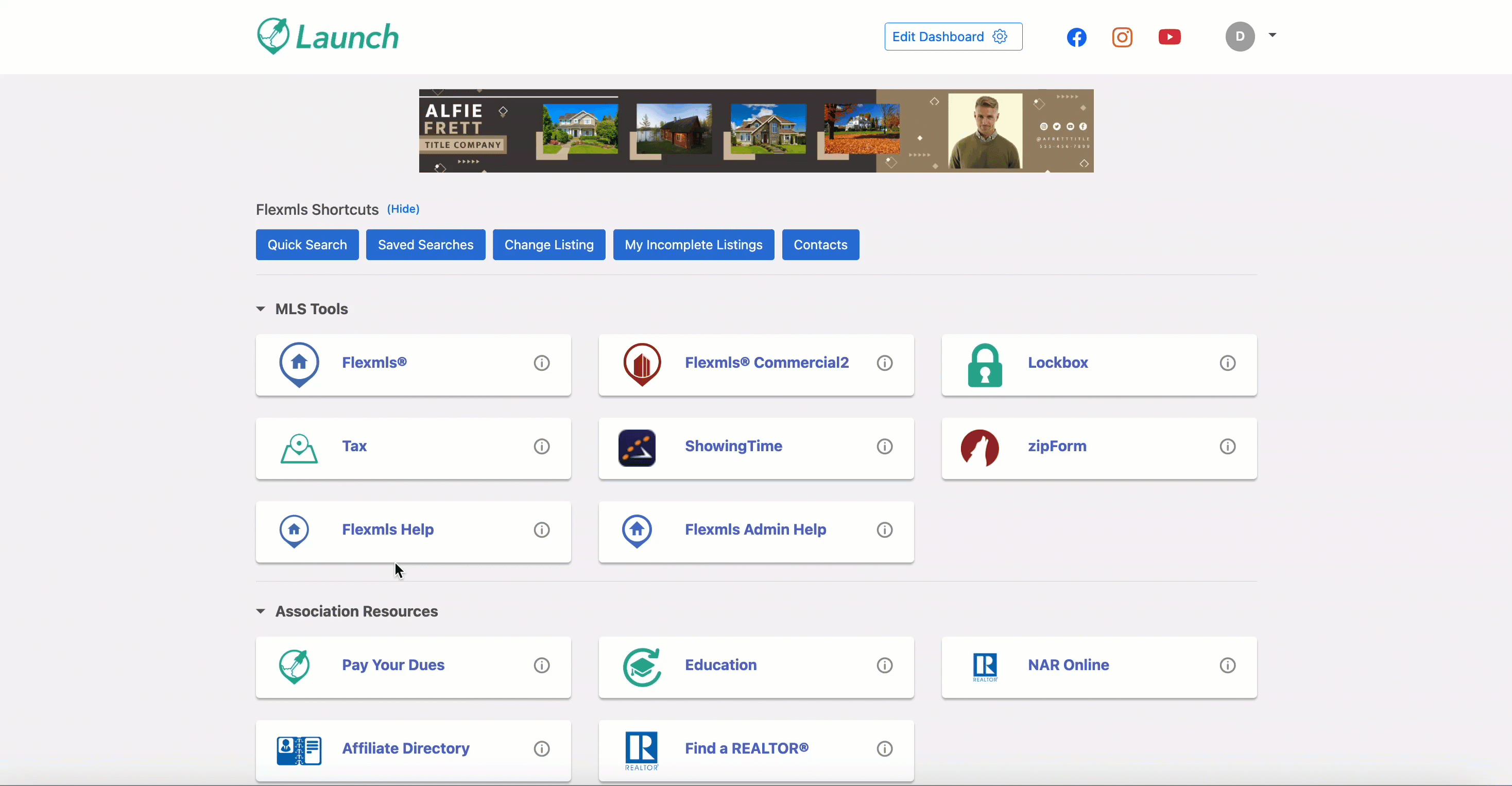1512x786 pixels.
Task: Hide the Flexmls Shortcuts section
Action: coord(403,209)
